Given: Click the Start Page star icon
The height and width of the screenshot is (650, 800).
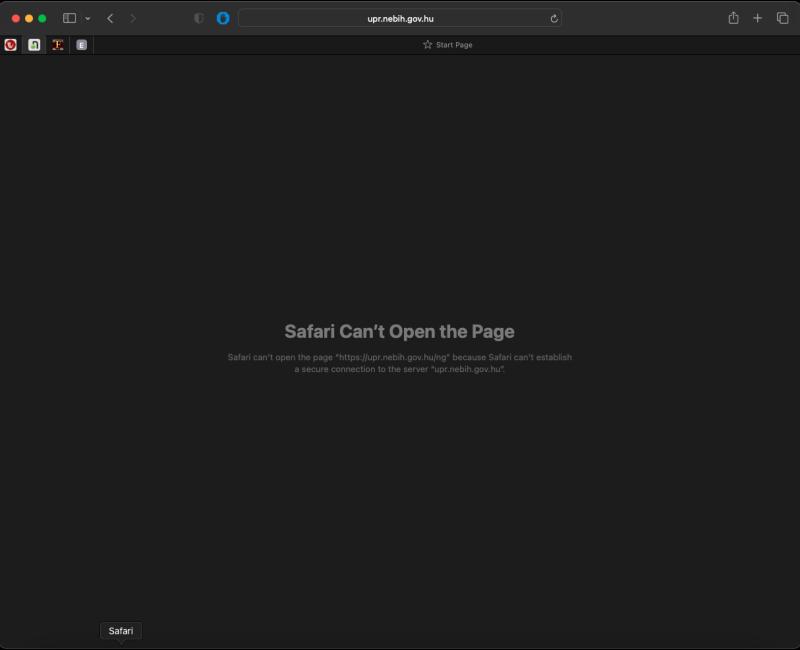Looking at the screenshot, I should [428, 45].
